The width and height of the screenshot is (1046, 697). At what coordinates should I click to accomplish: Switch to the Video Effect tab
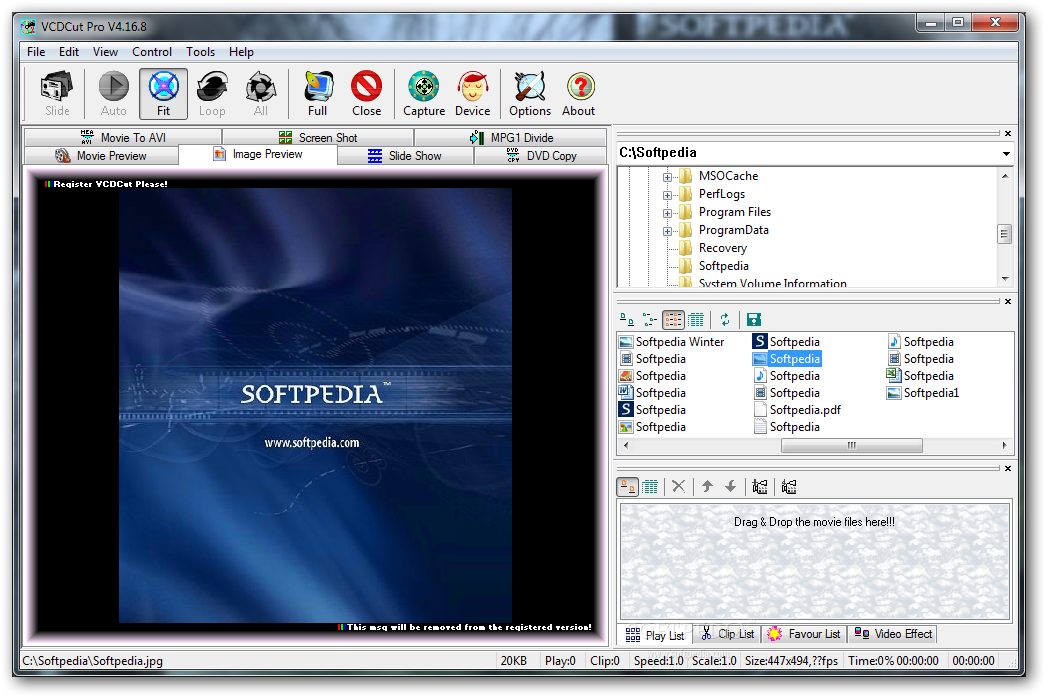(x=893, y=634)
